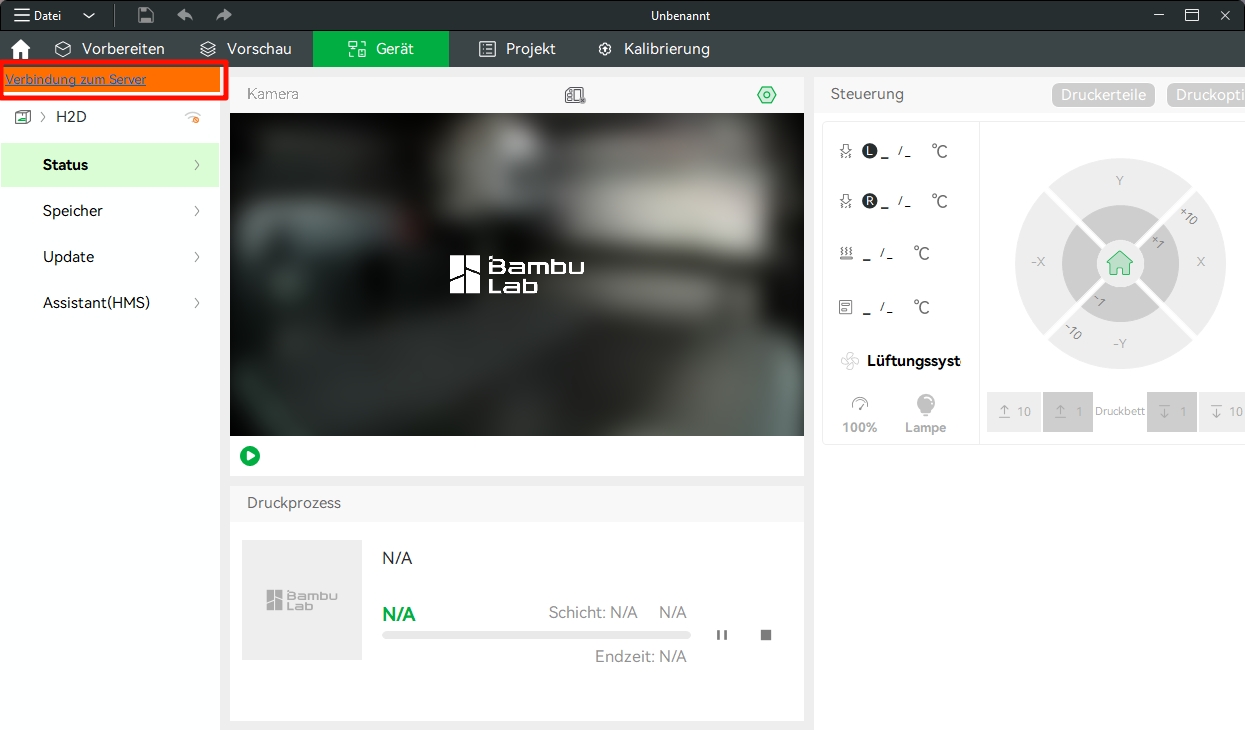1245x730 pixels.
Task: Move X axis -10 on the outer ring
Action: point(1038,262)
